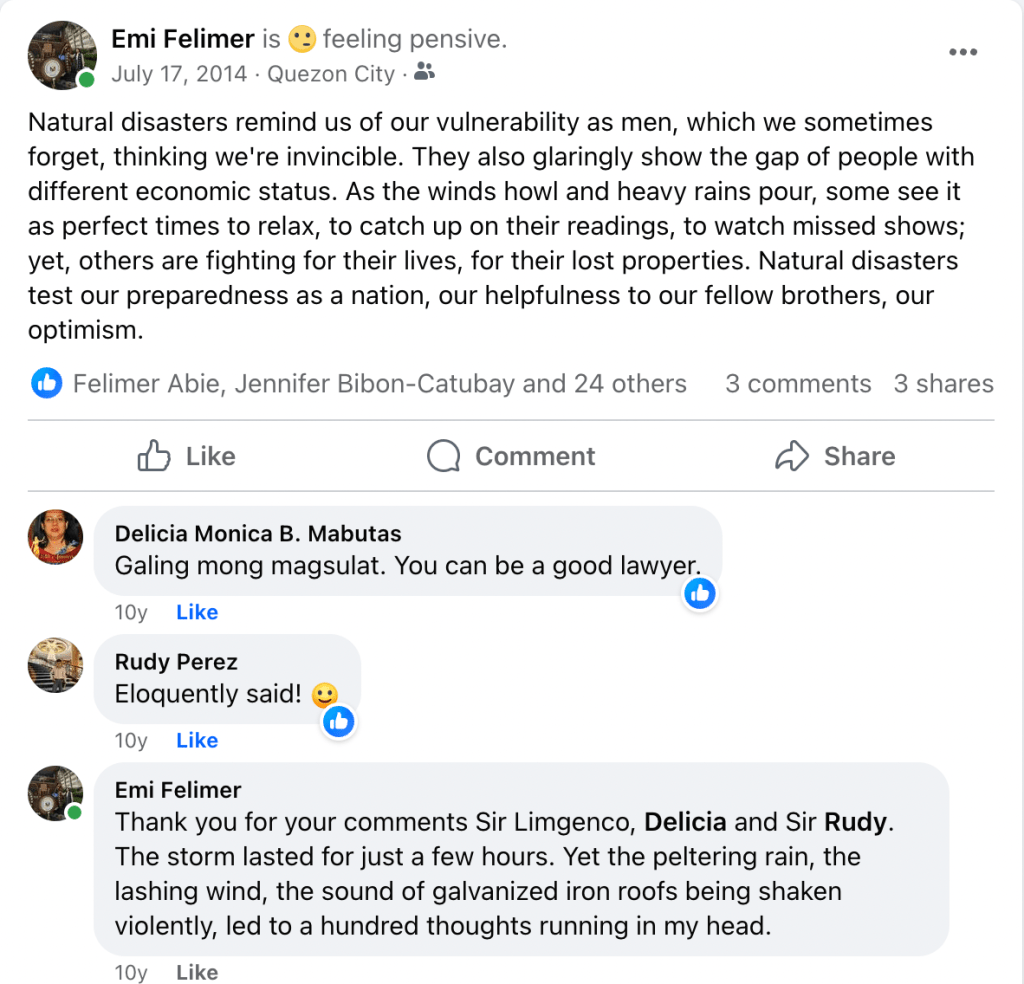
Task: Click like reaction badge on Rudy's comment
Action: pyautogui.click(x=339, y=722)
